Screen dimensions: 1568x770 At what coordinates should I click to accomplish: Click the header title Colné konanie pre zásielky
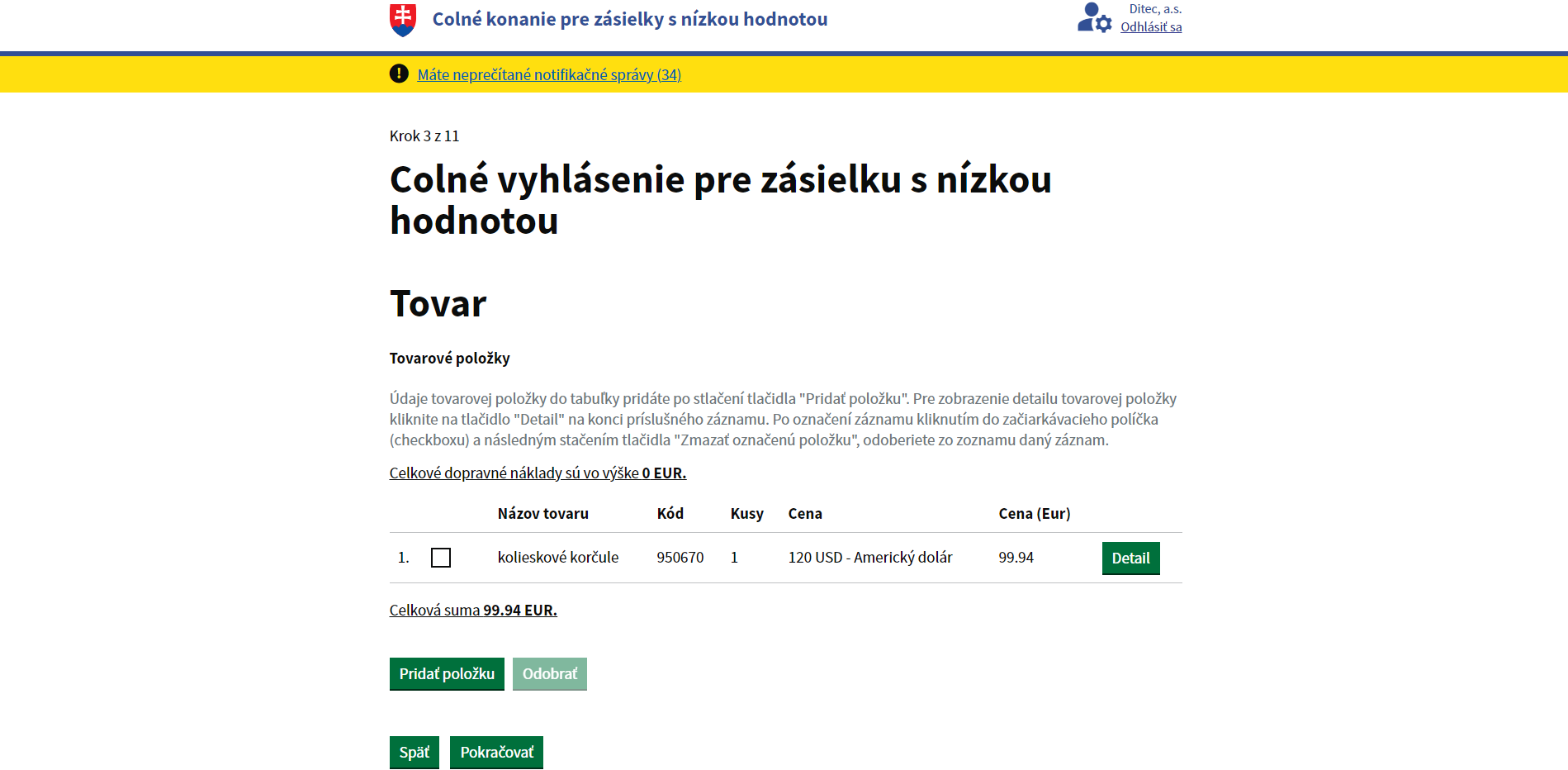[629, 19]
